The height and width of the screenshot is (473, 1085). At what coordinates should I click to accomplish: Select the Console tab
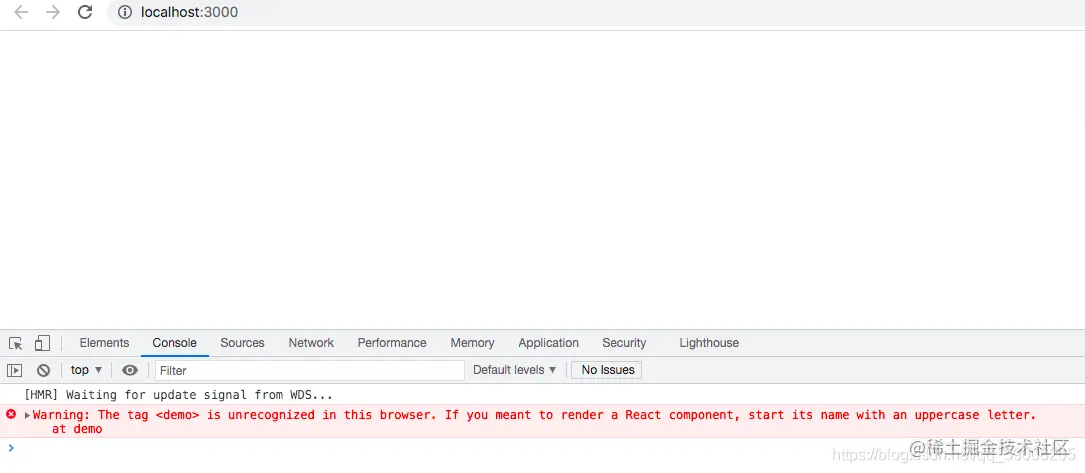click(x=174, y=343)
